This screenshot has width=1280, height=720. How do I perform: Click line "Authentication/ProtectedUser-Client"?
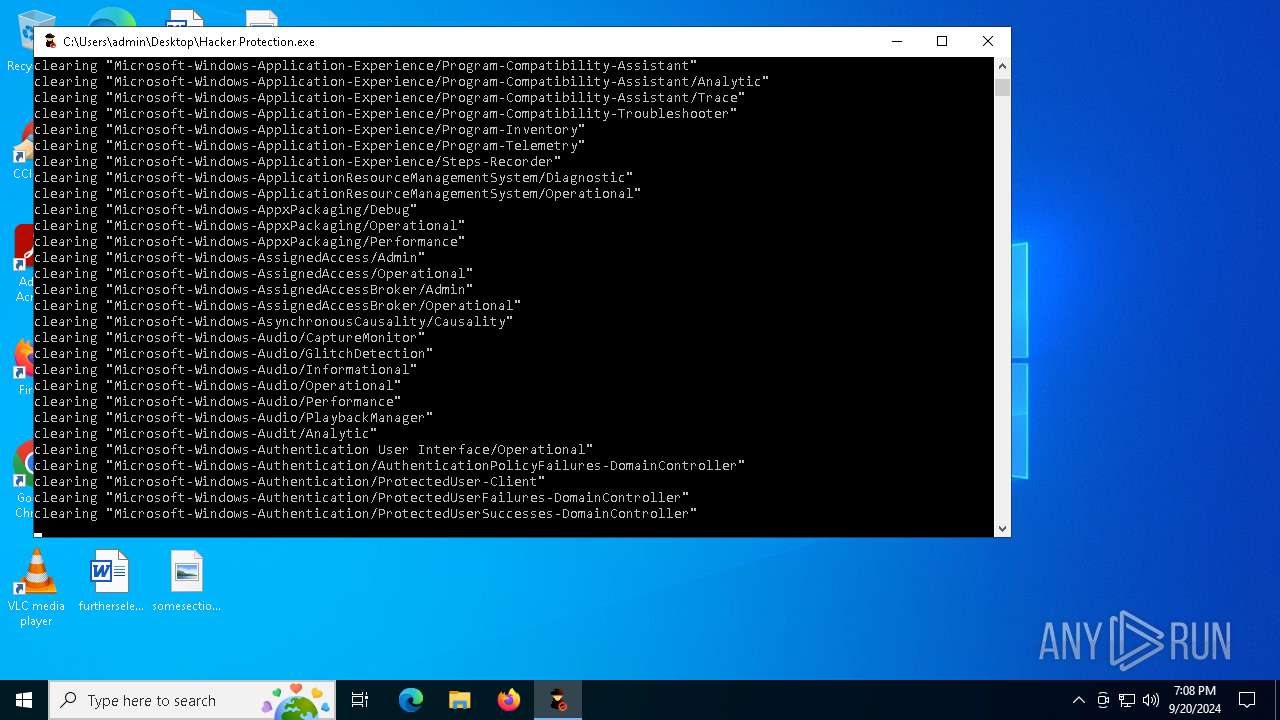(x=289, y=482)
